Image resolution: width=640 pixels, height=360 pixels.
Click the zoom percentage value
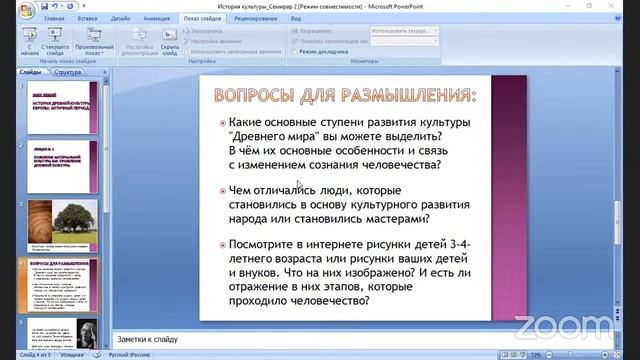click(x=536, y=355)
